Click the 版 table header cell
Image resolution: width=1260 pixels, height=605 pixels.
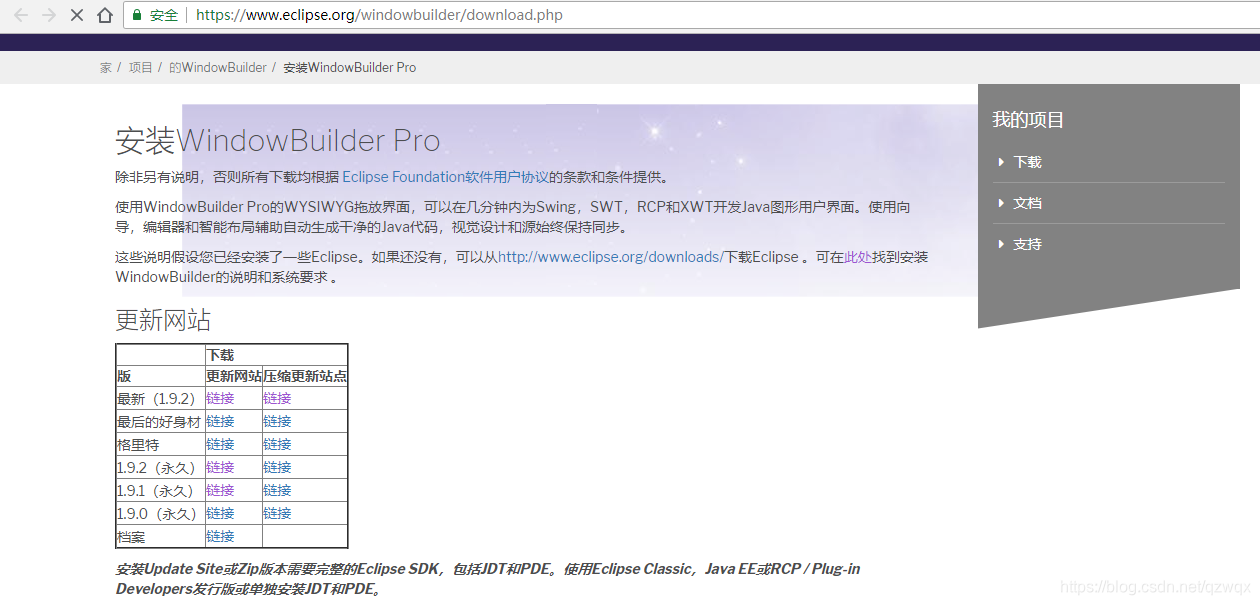[x=160, y=377]
